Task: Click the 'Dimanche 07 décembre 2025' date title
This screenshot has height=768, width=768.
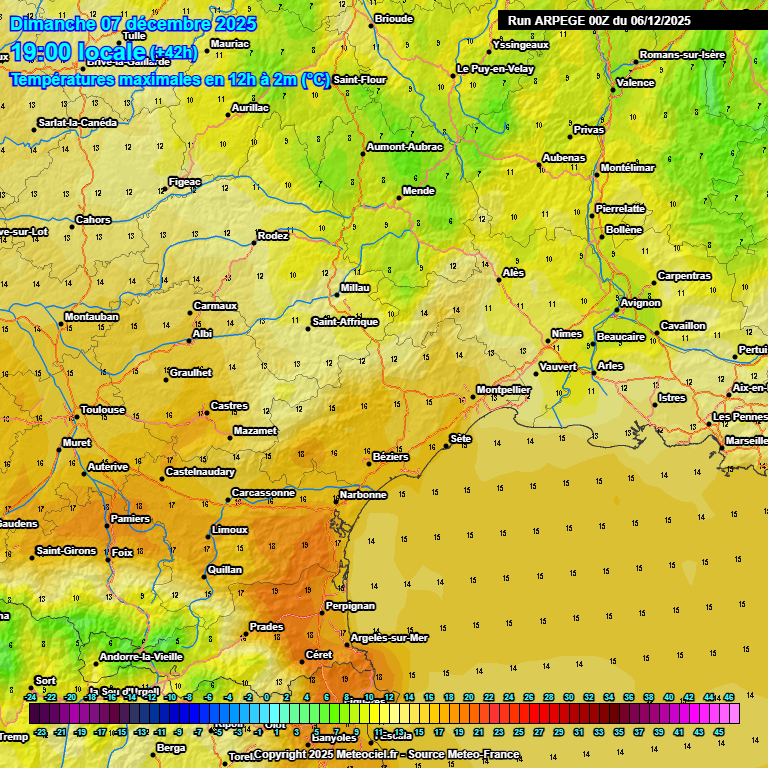Action: coord(132,24)
